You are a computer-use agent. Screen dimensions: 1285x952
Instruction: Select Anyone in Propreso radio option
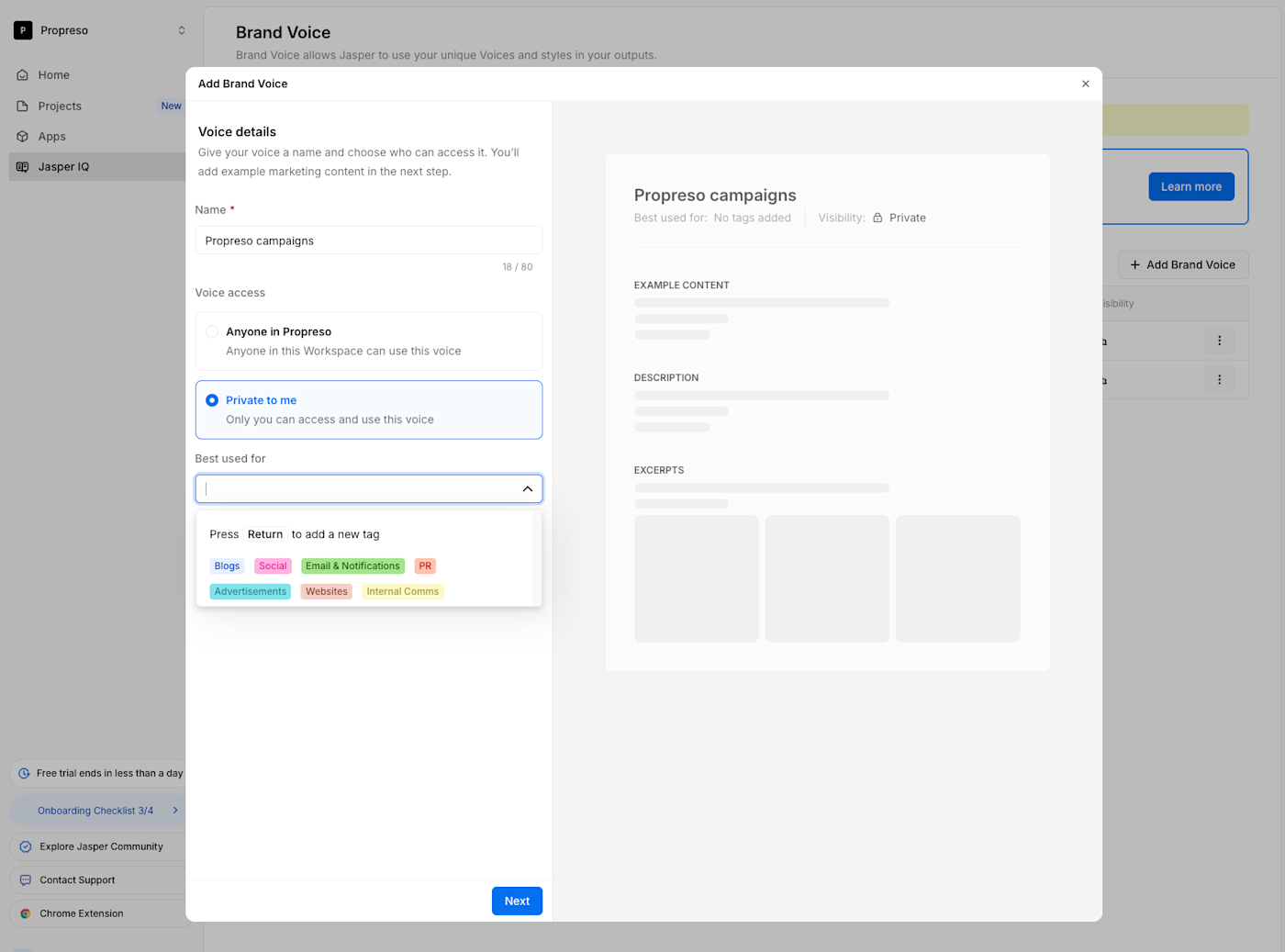click(x=212, y=331)
